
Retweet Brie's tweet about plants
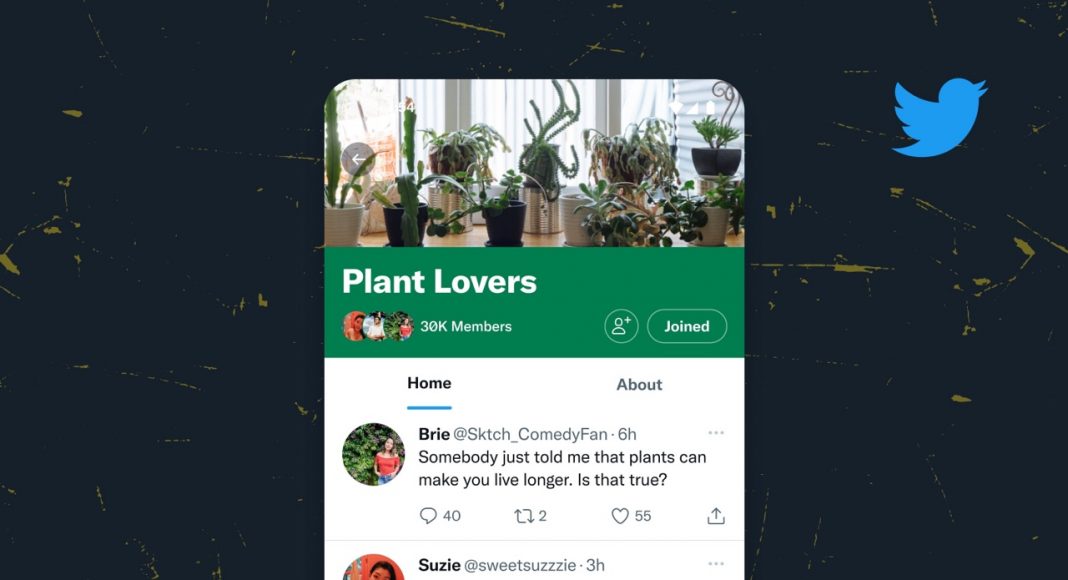coord(524,516)
